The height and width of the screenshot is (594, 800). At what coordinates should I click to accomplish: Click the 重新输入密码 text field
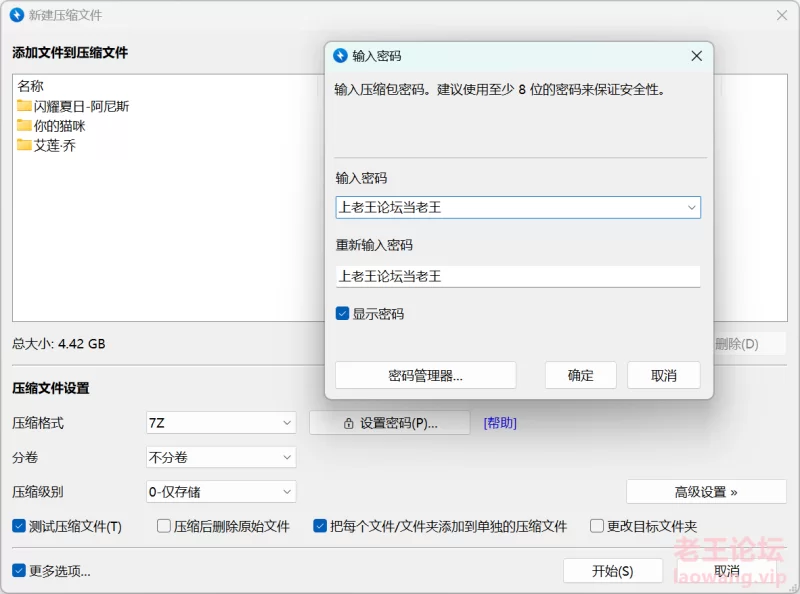tap(518, 277)
